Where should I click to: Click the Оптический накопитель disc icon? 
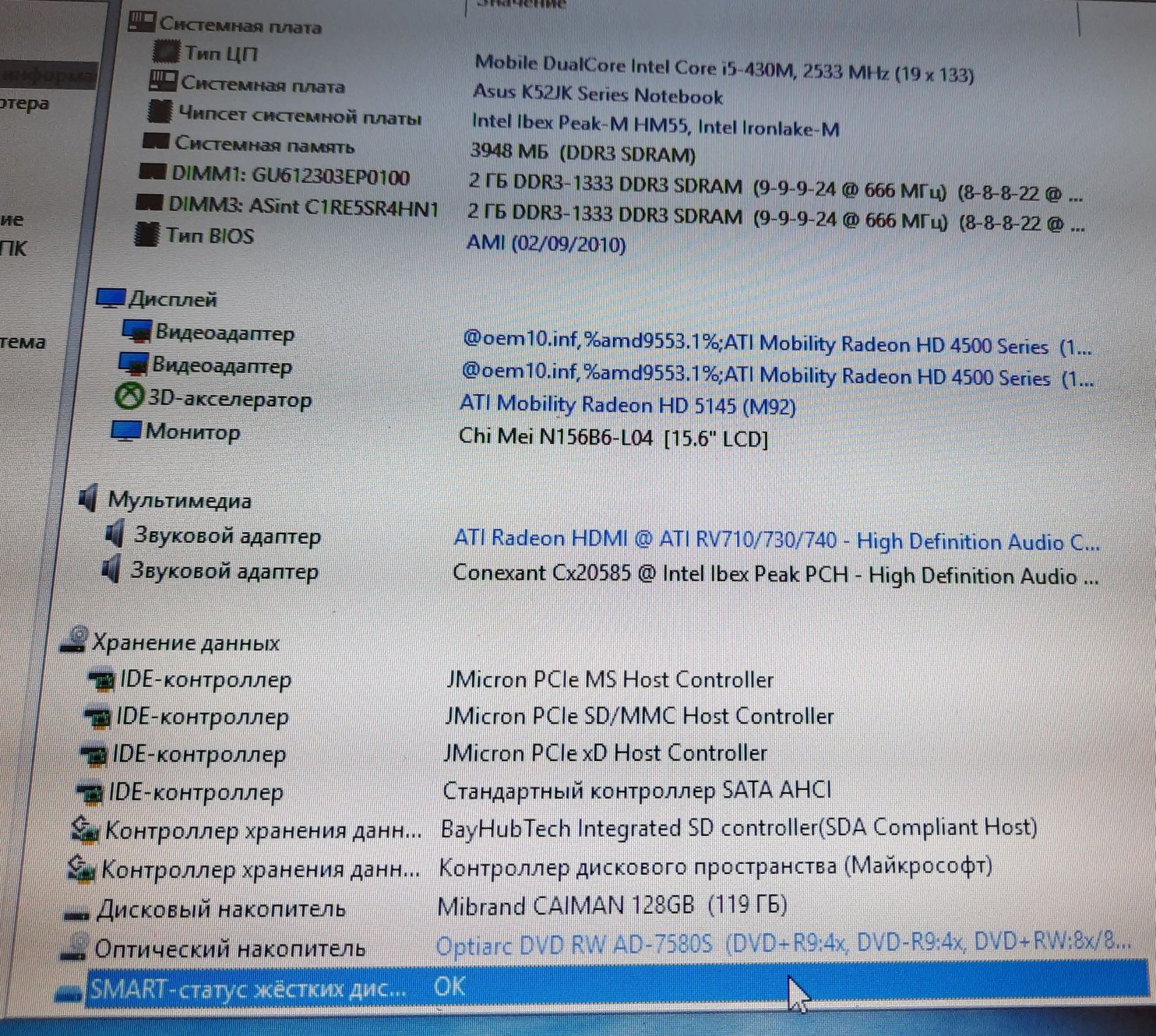click(x=73, y=946)
